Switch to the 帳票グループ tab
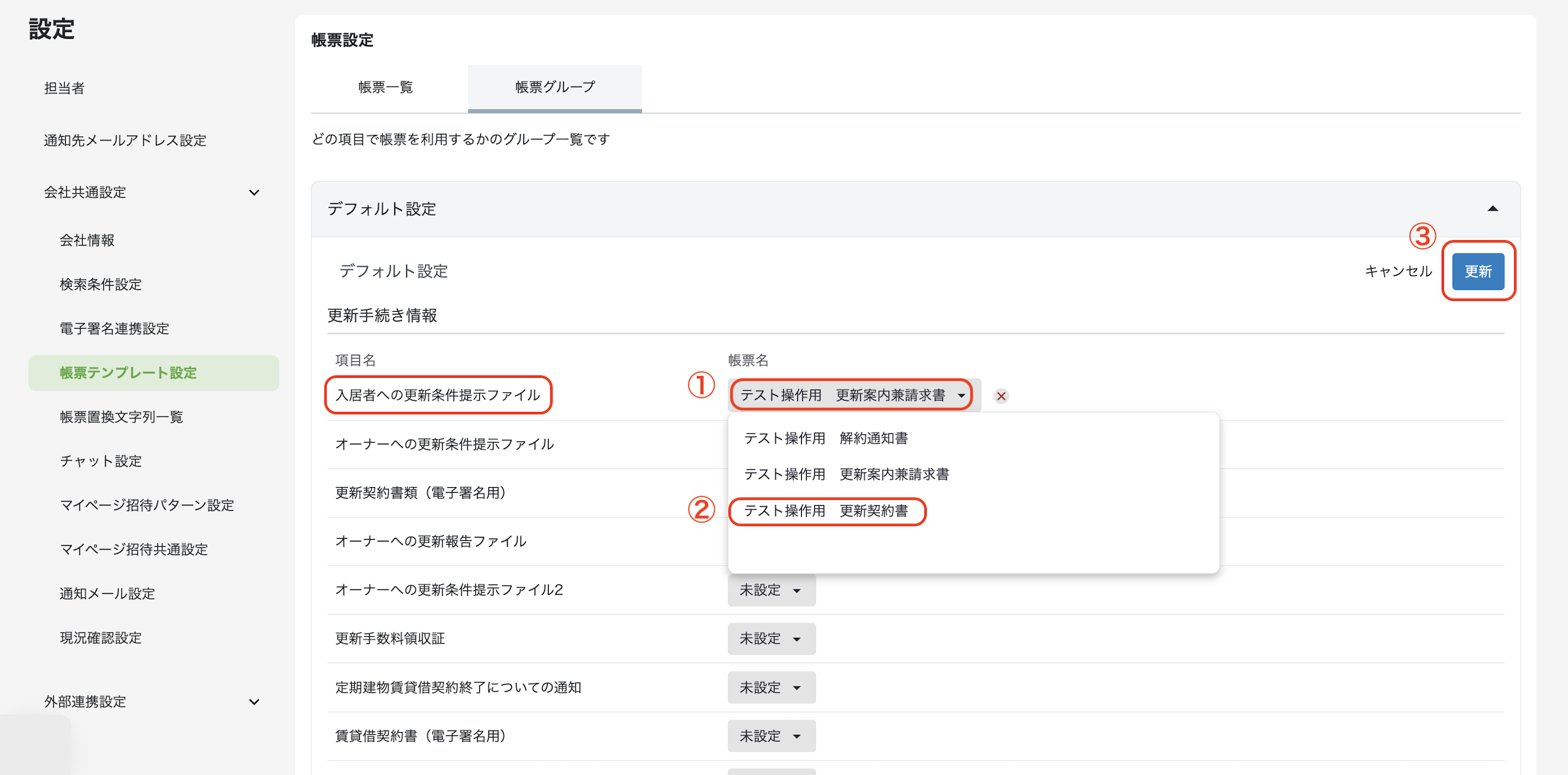This screenshot has width=1568, height=775. click(555, 88)
